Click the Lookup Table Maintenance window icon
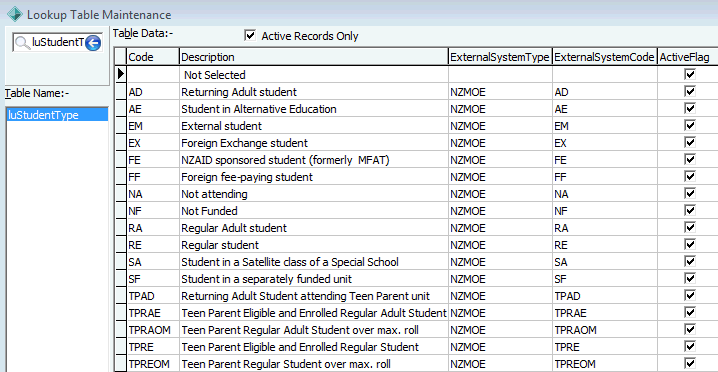 [x=14, y=14]
